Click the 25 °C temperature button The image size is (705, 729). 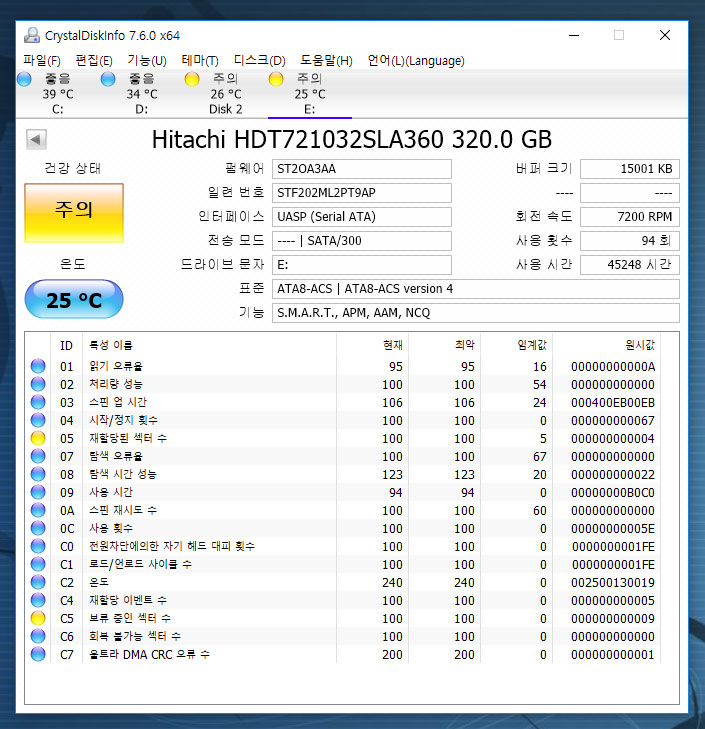click(x=74, y=299)
